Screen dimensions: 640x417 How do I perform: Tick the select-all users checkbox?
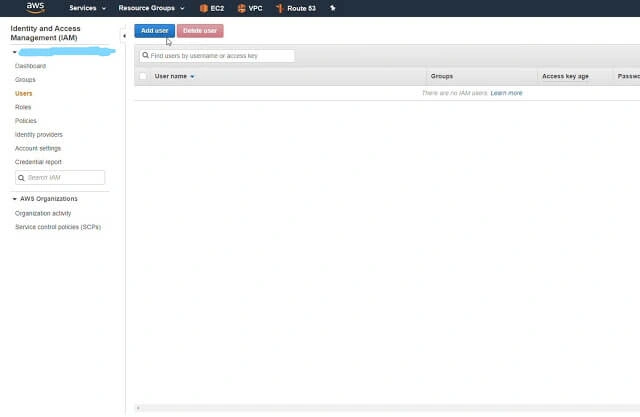coord(143,76)
